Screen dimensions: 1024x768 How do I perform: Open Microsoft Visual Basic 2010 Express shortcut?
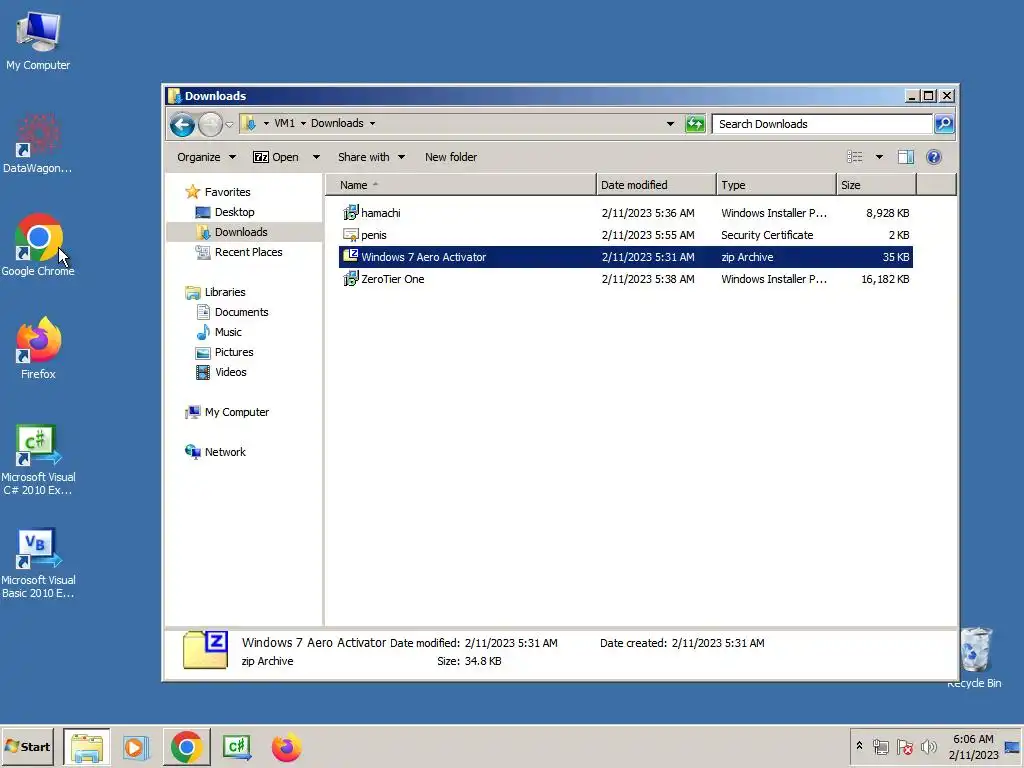point(38,563)
